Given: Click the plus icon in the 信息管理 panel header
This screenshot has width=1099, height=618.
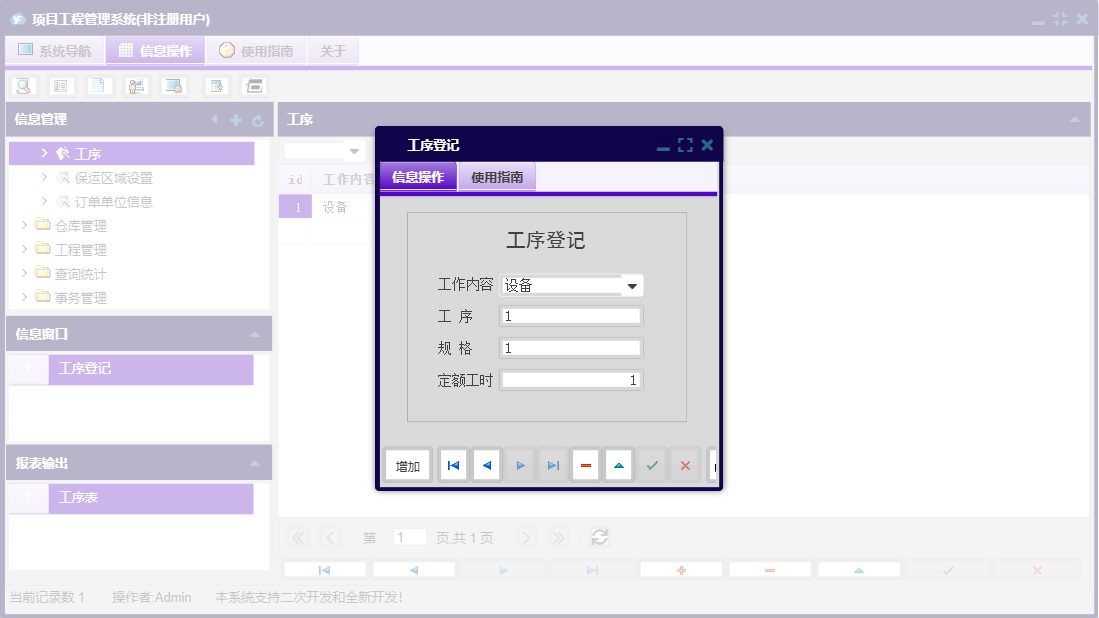Looking at the screenshot, I should point(235,119).
